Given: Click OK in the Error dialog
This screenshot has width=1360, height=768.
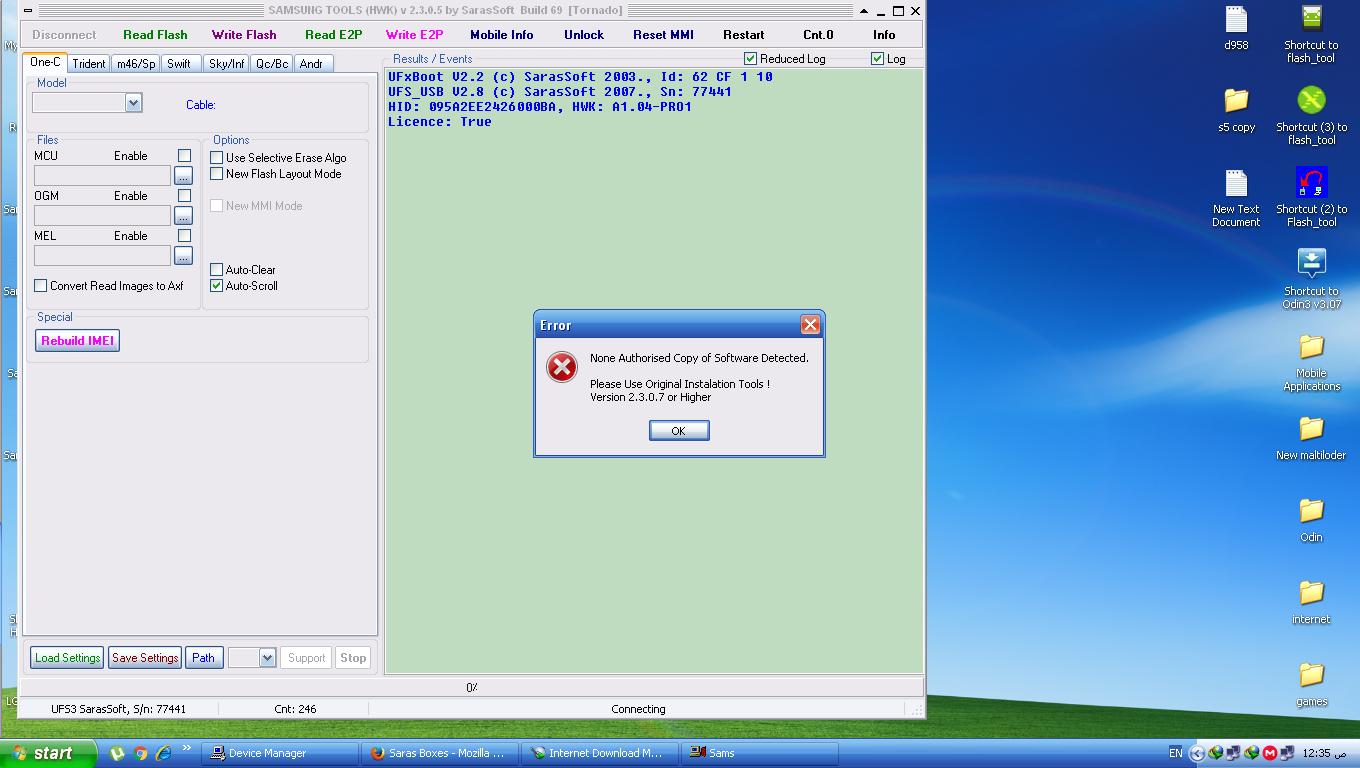Looking at the screenshot, I should point(679,431).
